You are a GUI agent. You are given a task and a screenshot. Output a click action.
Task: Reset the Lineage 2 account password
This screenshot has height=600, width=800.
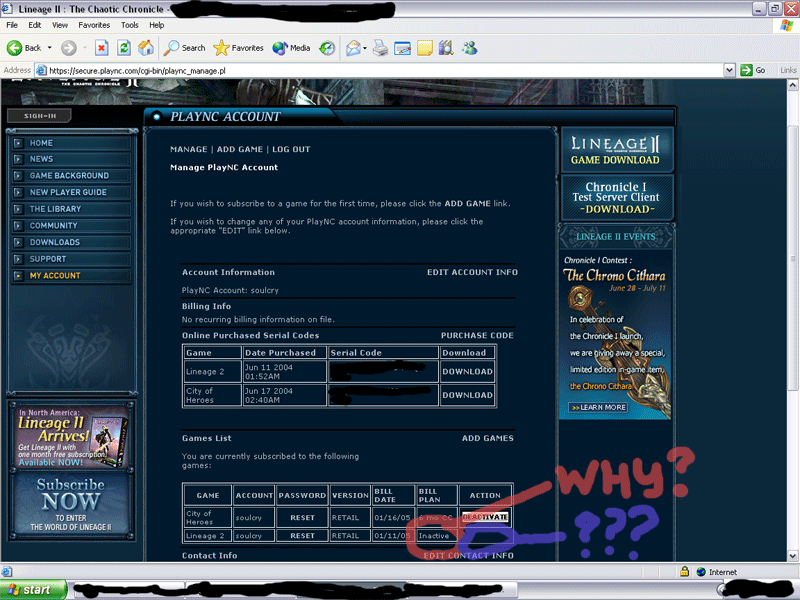pyautogui.click(x=303, y=536)
